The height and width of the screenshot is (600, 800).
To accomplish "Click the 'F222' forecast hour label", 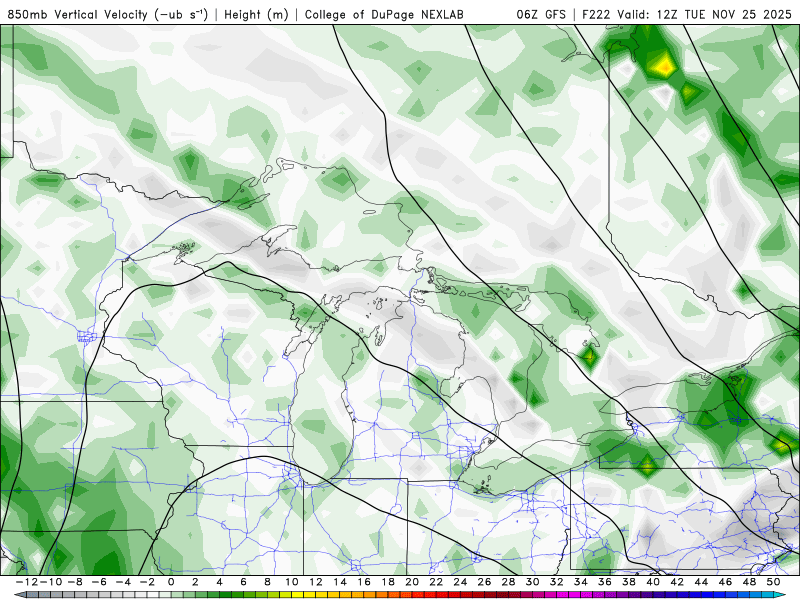I will click(x=597, y=15).
